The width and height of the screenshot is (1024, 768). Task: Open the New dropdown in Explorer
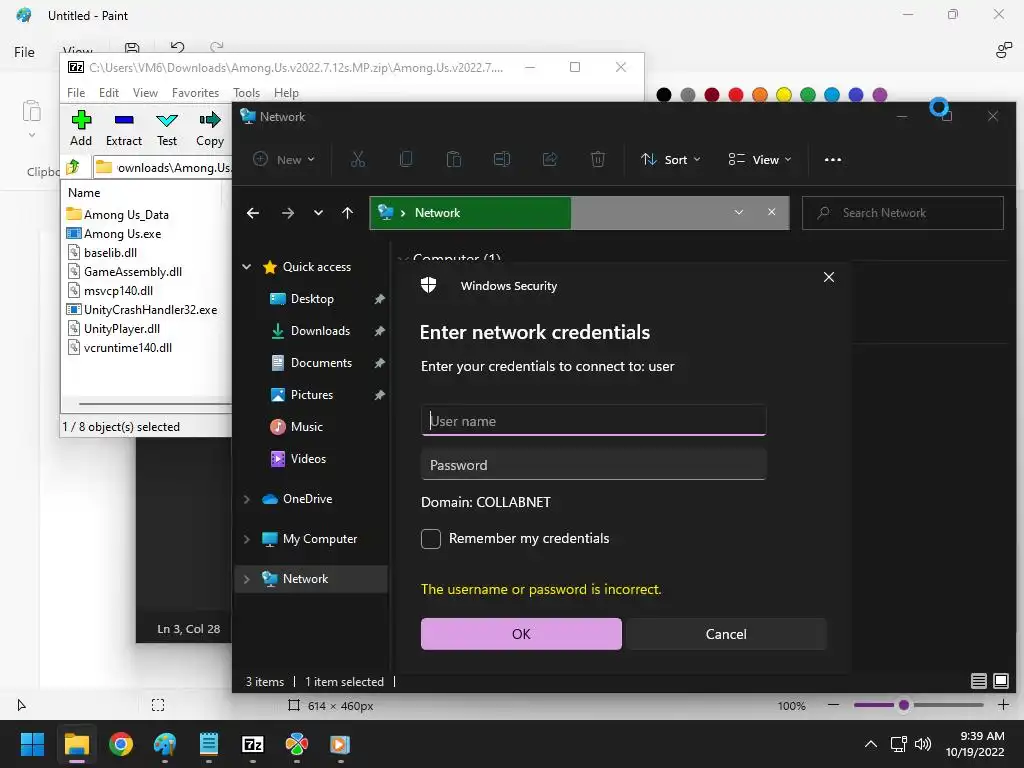pos(284,159)
